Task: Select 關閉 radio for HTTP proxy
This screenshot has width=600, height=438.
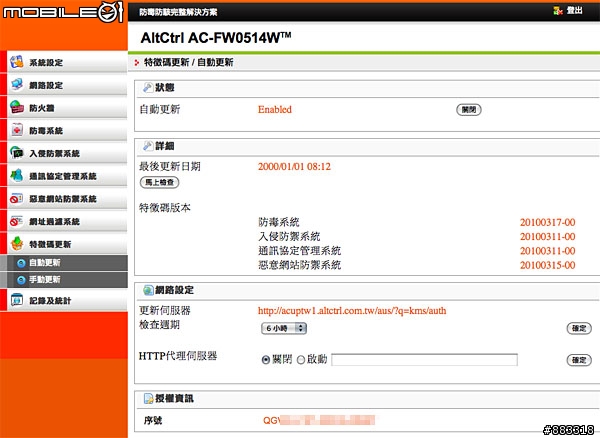Action: click(266, 360)
